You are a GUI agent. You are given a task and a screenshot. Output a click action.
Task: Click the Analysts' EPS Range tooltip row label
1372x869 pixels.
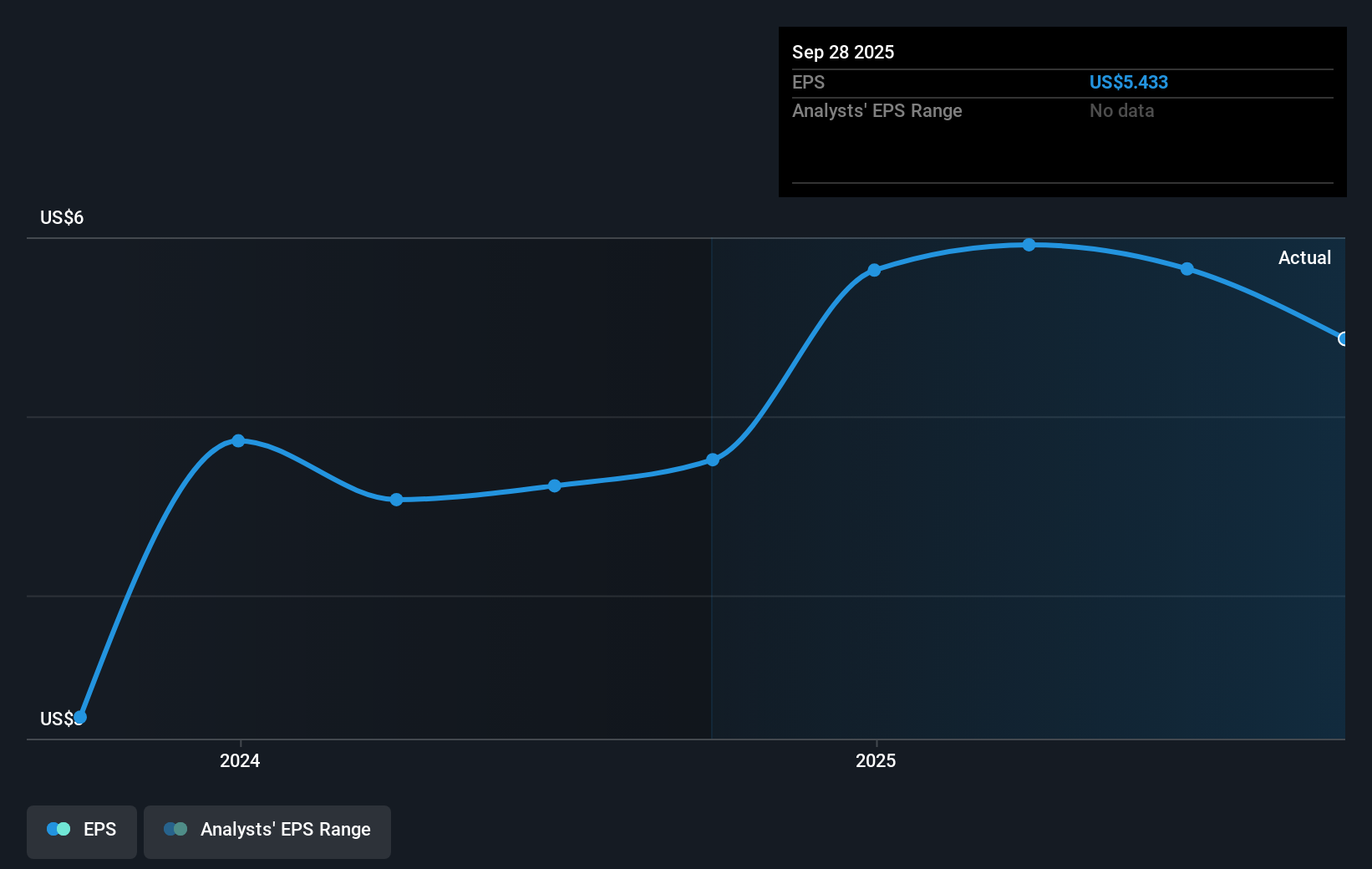point(877,110)
